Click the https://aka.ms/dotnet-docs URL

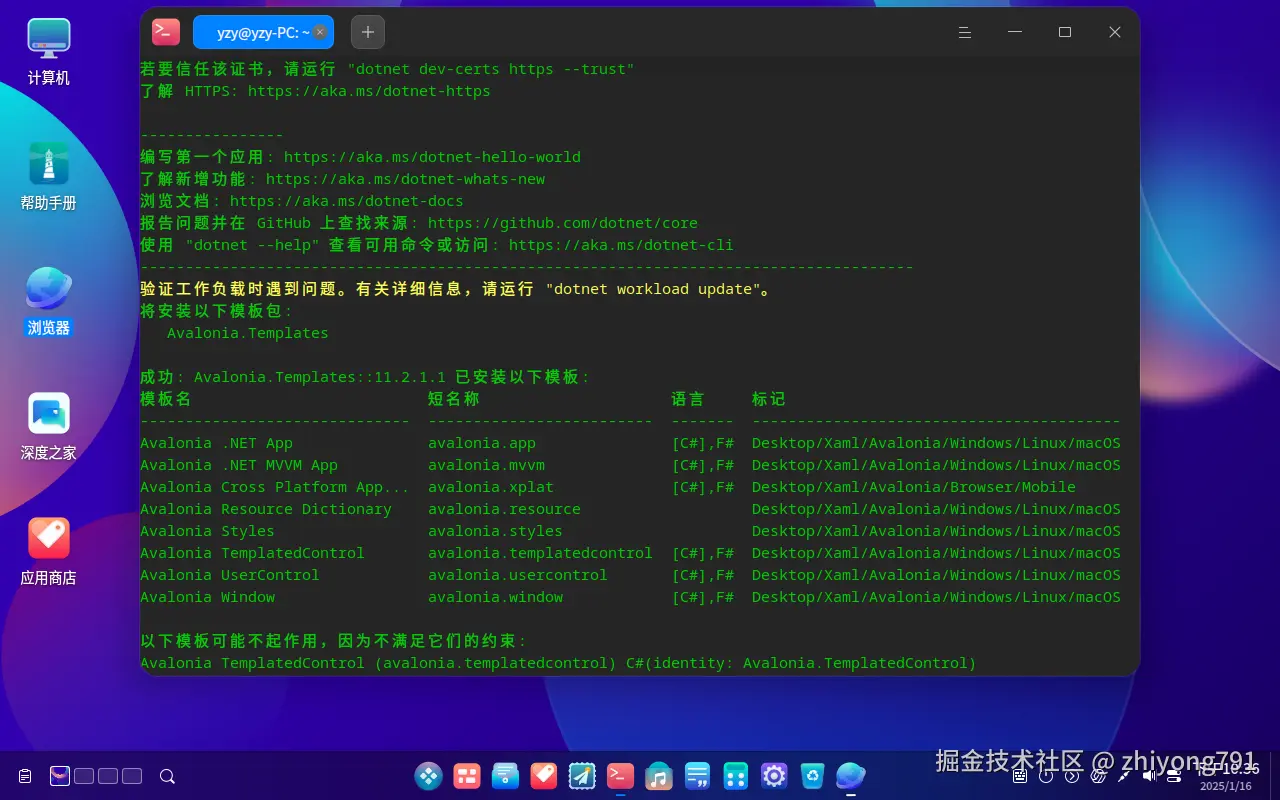[x=347, y=201]
